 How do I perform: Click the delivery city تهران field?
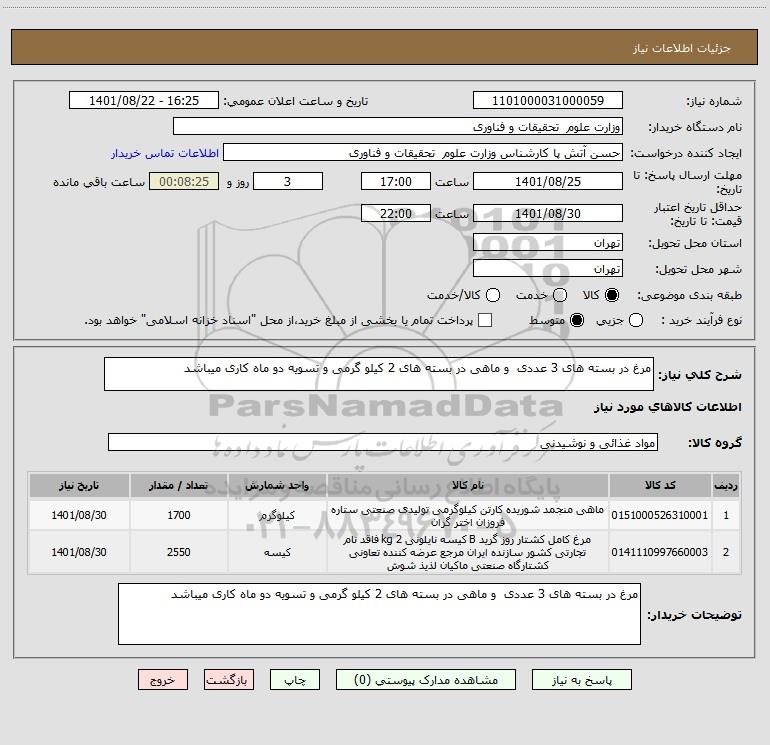coord(548,269)
